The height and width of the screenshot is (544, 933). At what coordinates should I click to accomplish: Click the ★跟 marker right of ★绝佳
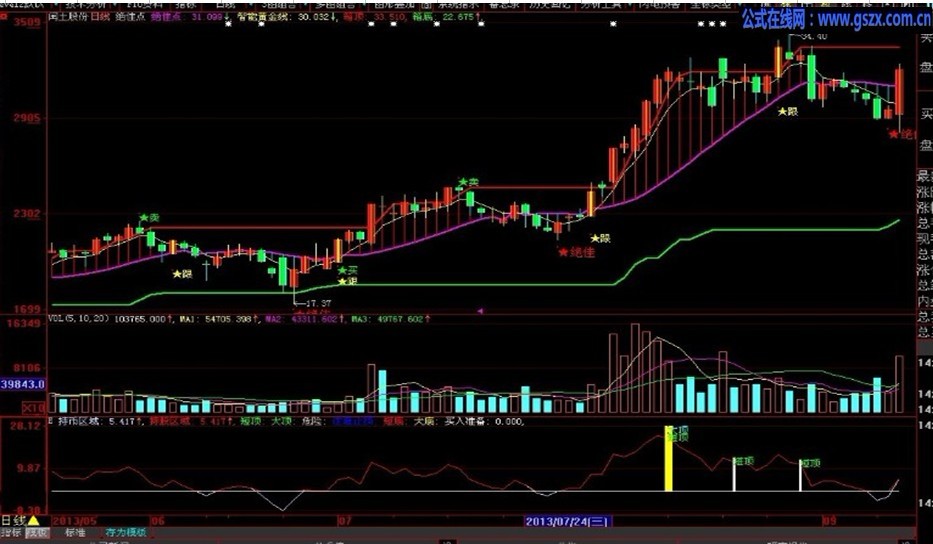click(600, 238)
